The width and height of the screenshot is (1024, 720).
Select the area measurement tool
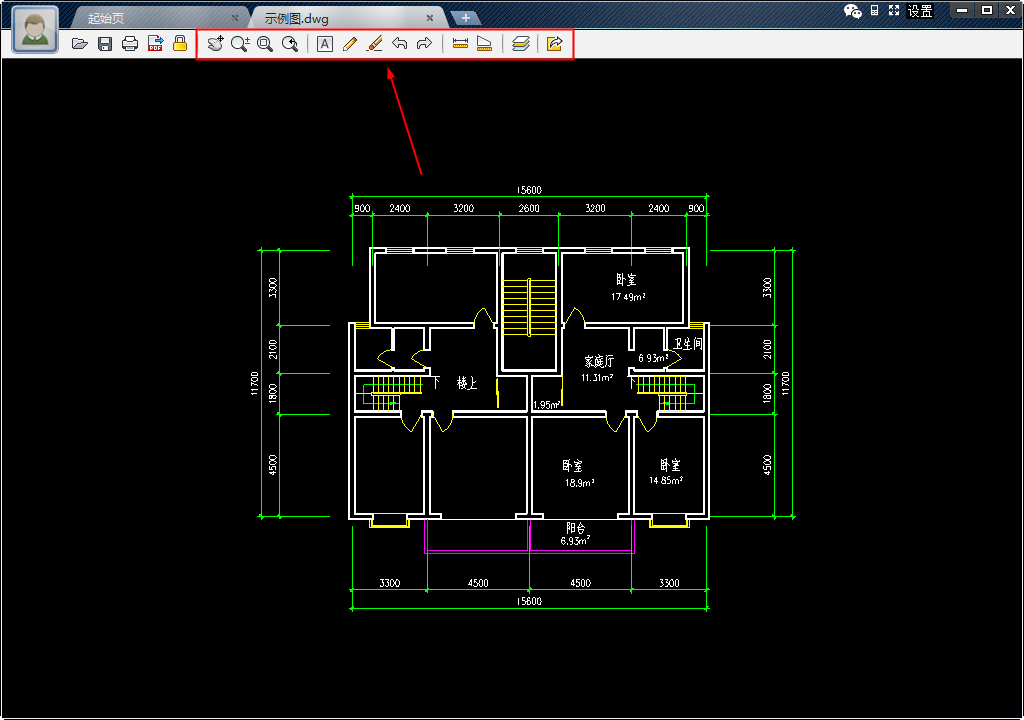(485, 44)
